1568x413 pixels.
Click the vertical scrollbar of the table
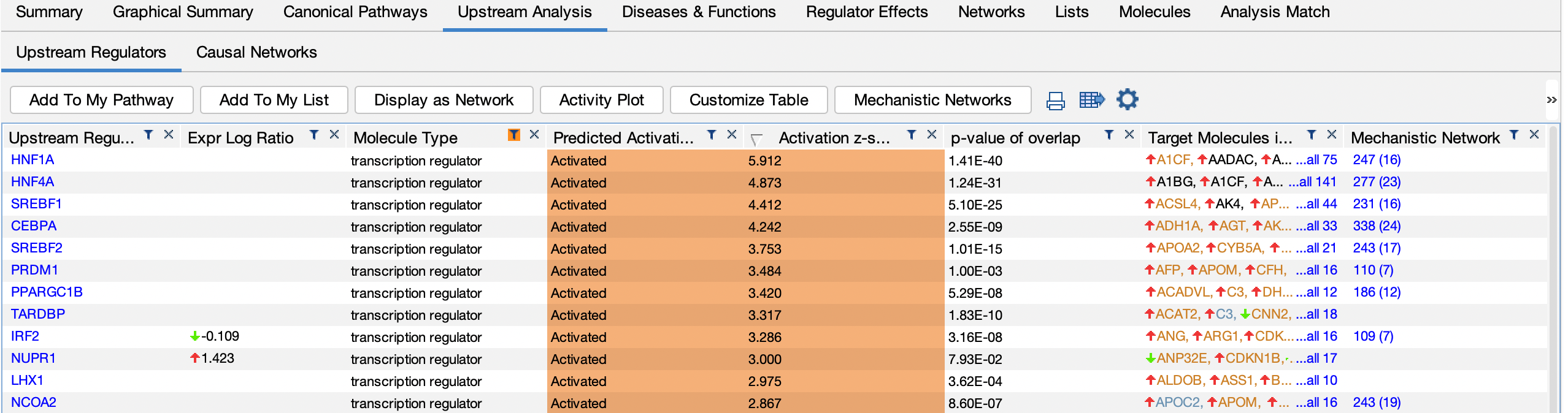pyautogui.click(x=1554, y=270)
